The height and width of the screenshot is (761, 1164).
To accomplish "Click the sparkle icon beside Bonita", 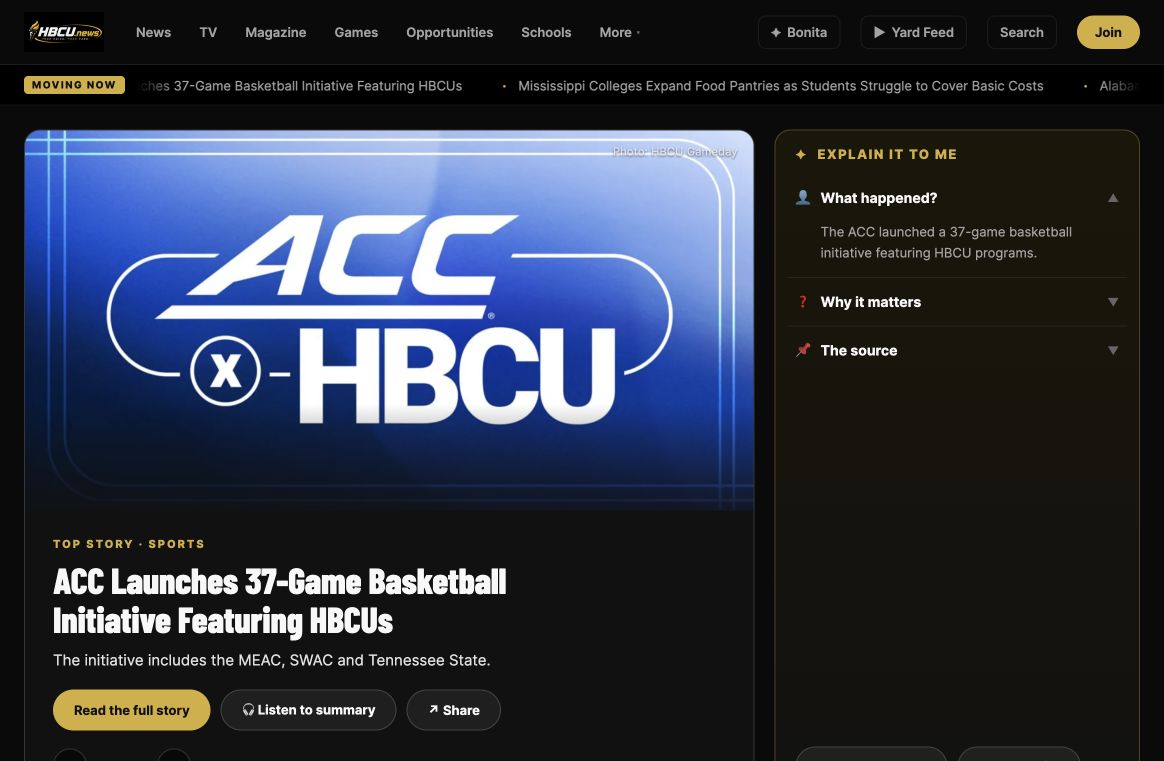I will [776, 33].
